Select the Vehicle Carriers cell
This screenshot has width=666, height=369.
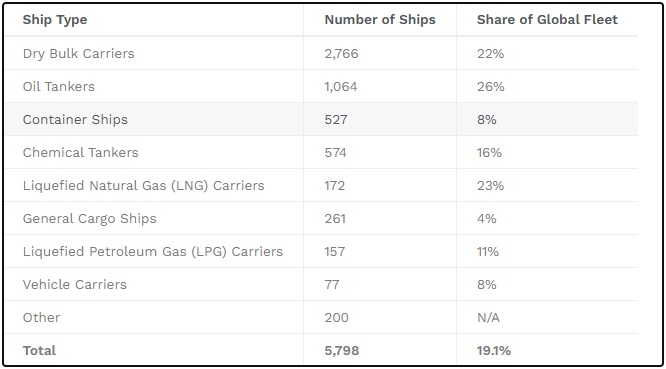(75, 284)
